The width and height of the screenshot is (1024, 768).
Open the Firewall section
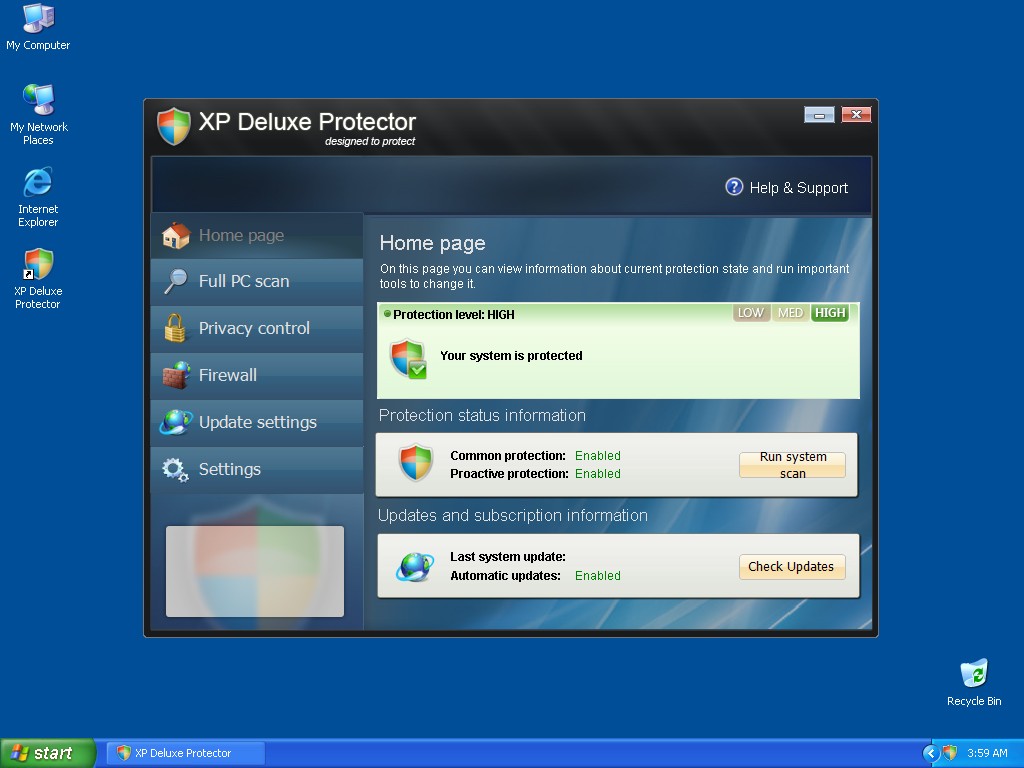pyautogui.click(x=228, y=375)
